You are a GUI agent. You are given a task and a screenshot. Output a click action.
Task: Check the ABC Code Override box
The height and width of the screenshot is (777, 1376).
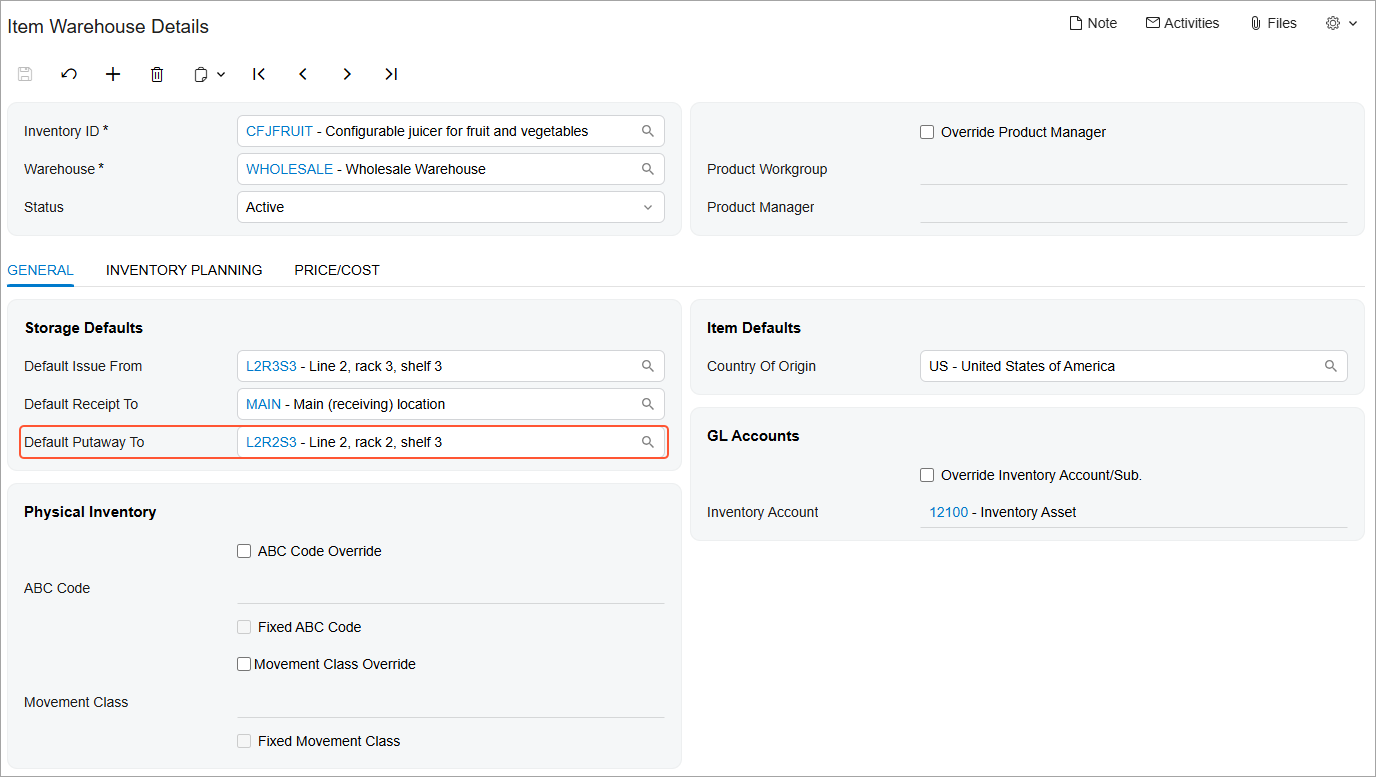click(244, 551)
